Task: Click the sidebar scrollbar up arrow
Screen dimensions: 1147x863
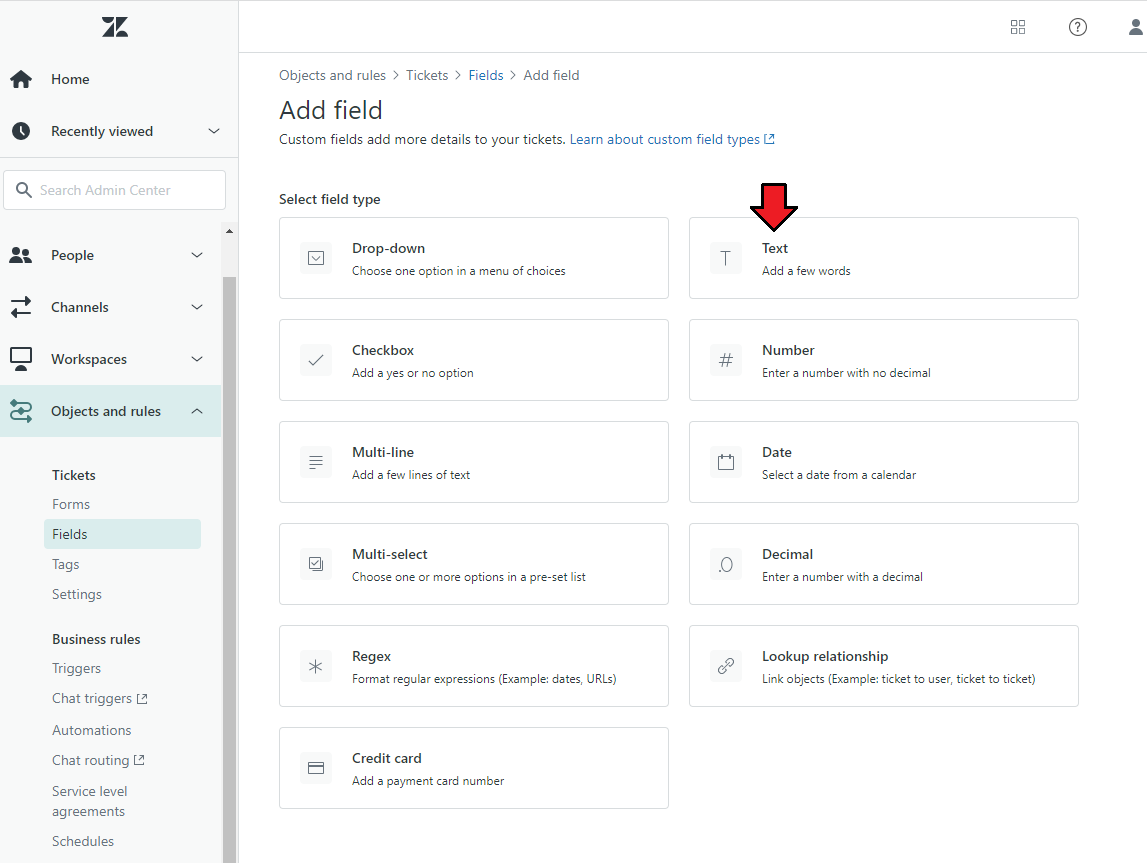Action: click(x=229, y=231)
